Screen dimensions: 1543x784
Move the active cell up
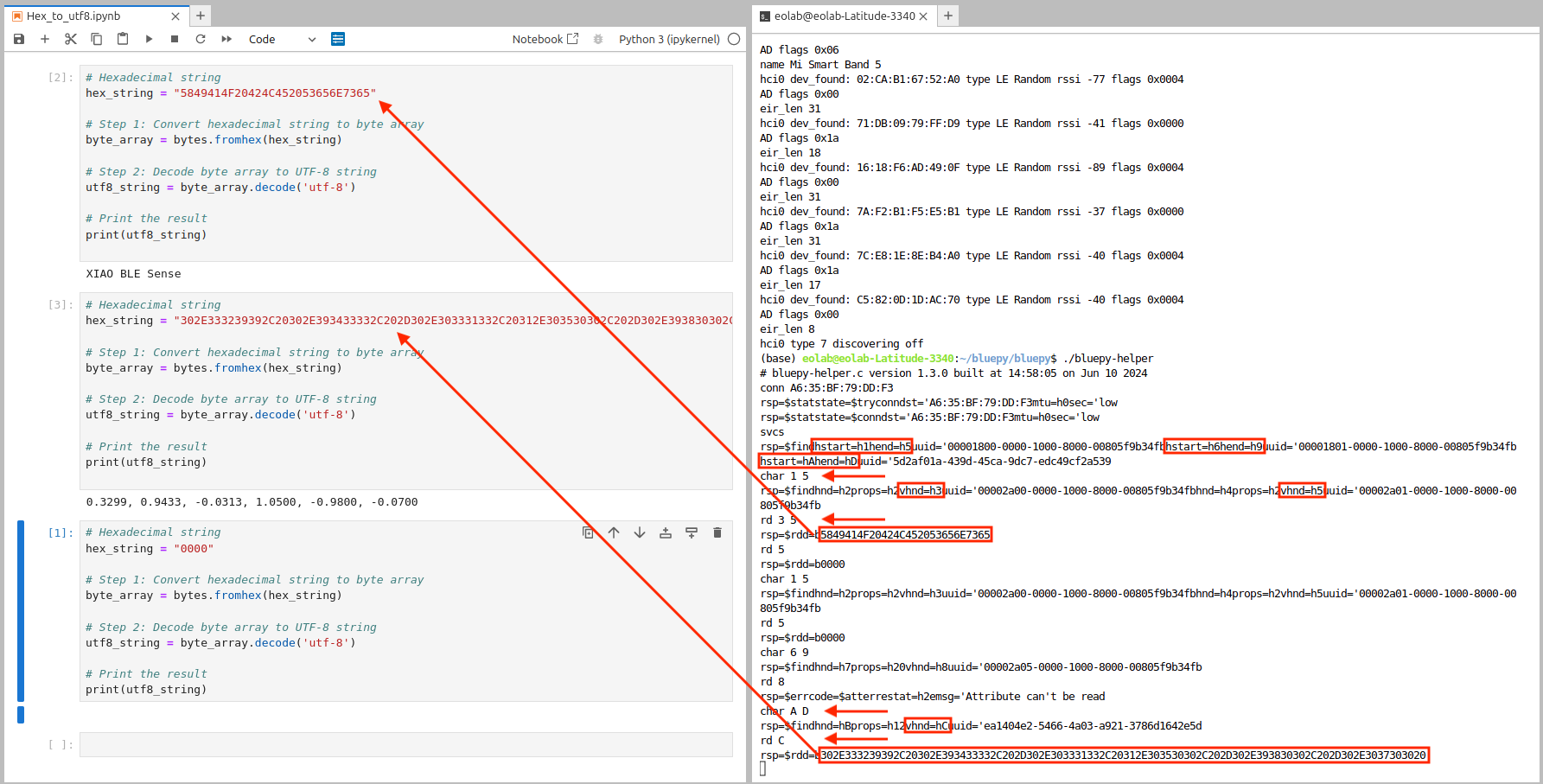pyautogui.click(x=614, y=532)
